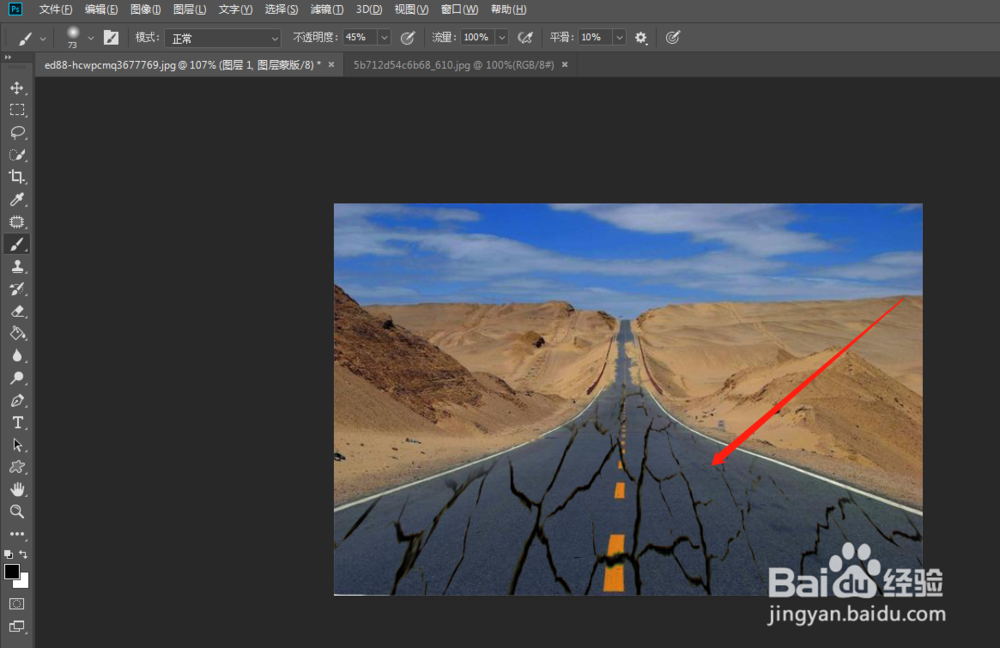The height and width of the screenshot is (648, 1000).
Task: Open the 帮助(H) menu
Action: click(508, 10)
